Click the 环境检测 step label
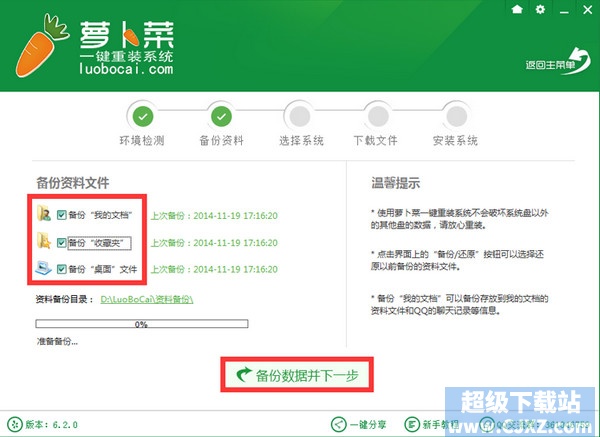 click(142, 141)
